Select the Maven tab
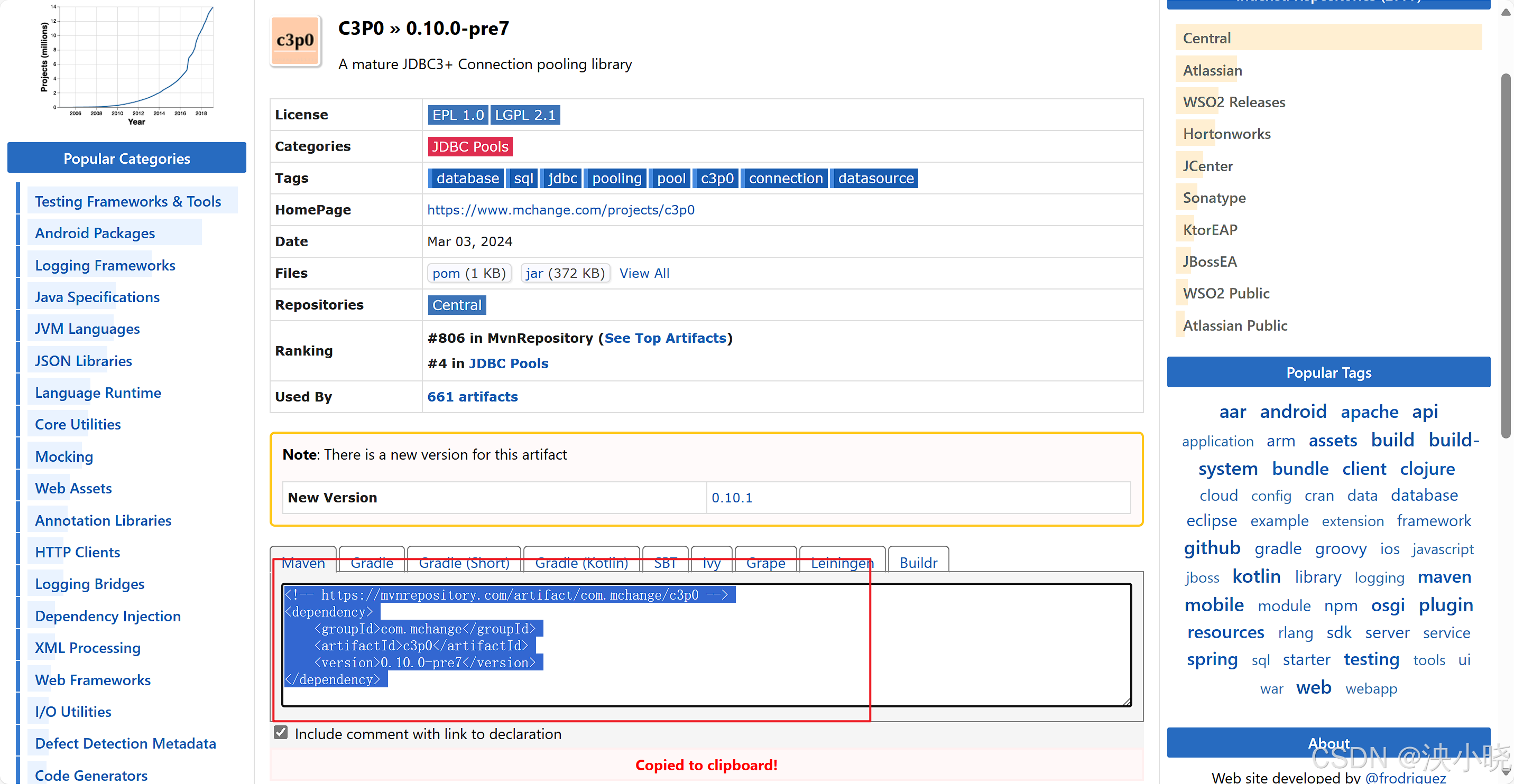 303,562
